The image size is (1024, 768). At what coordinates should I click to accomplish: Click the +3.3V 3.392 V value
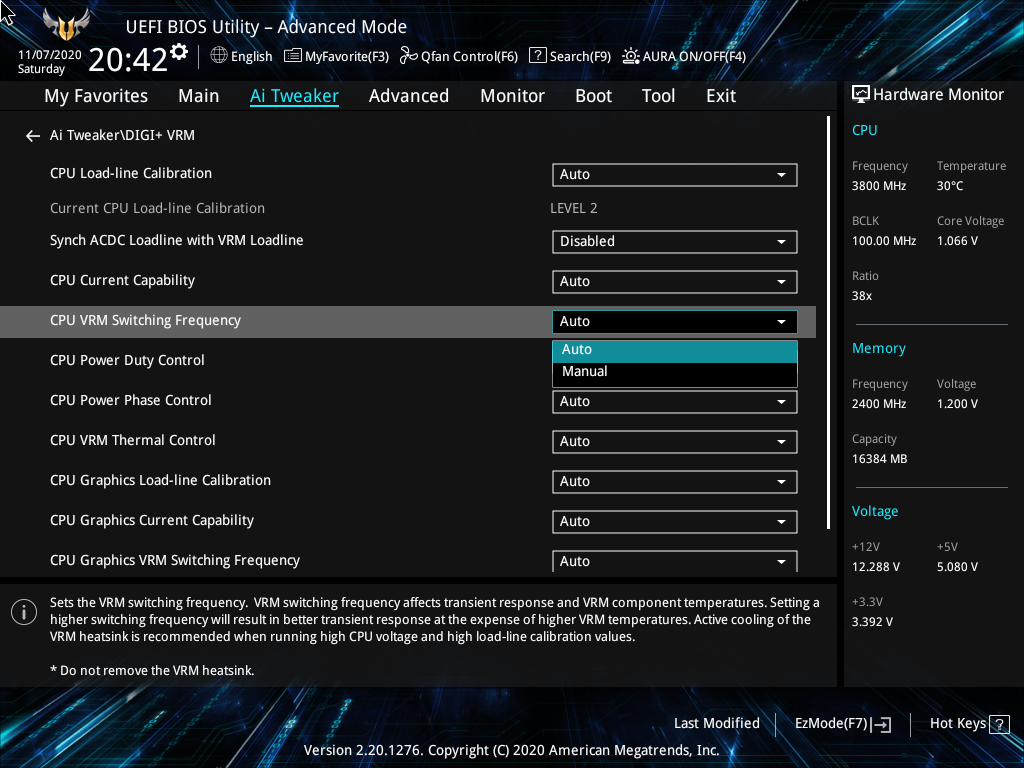pos(872,622)
